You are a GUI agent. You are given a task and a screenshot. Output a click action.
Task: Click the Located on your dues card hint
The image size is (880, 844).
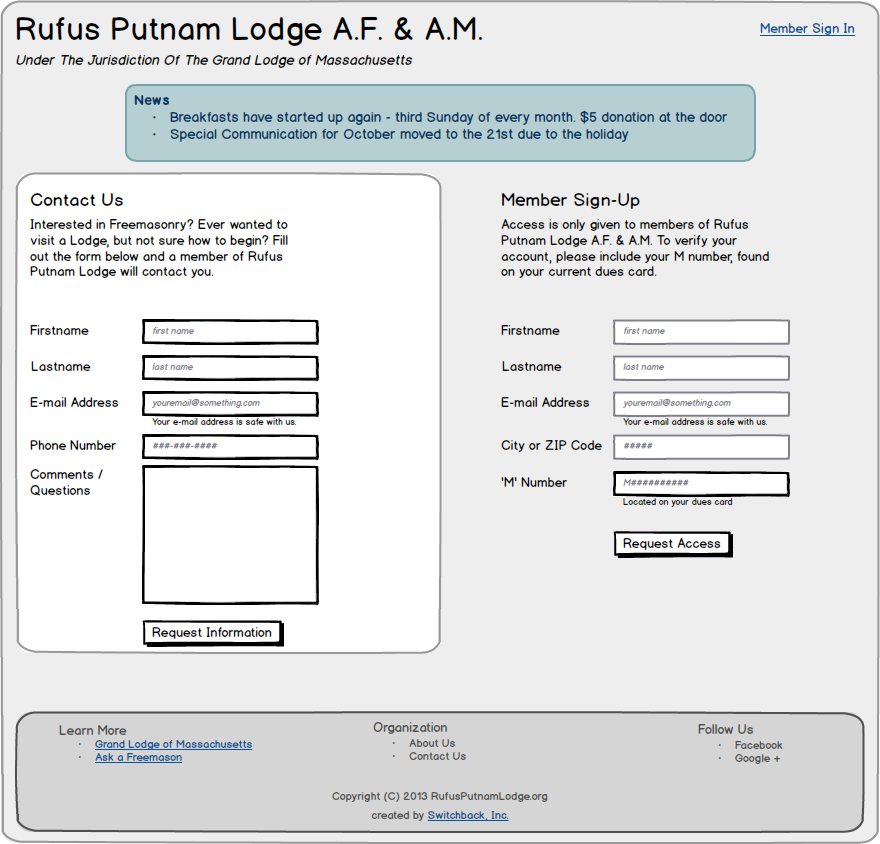(677, 502)
